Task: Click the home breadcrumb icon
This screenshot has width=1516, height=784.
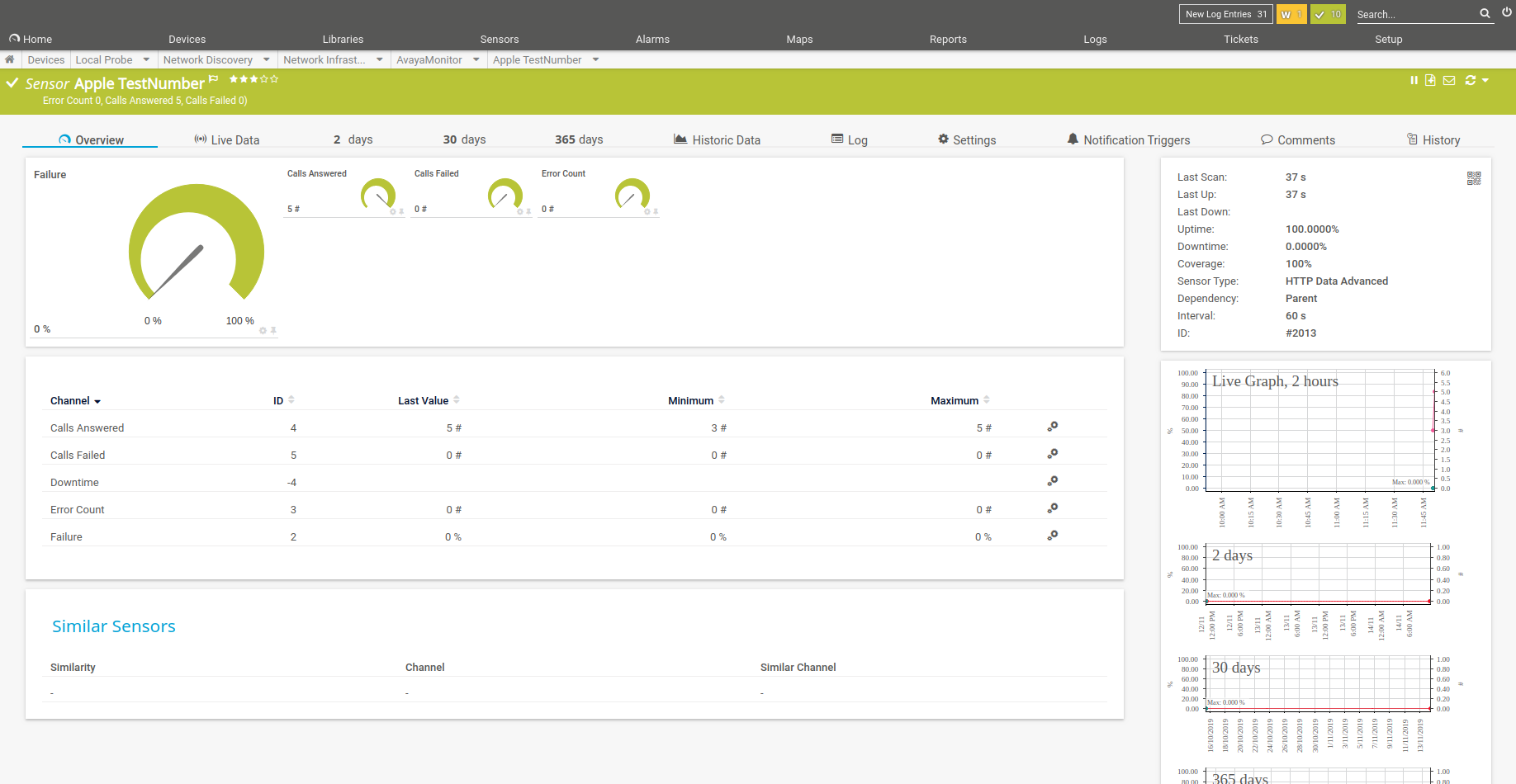Action: tap(10, 59)
